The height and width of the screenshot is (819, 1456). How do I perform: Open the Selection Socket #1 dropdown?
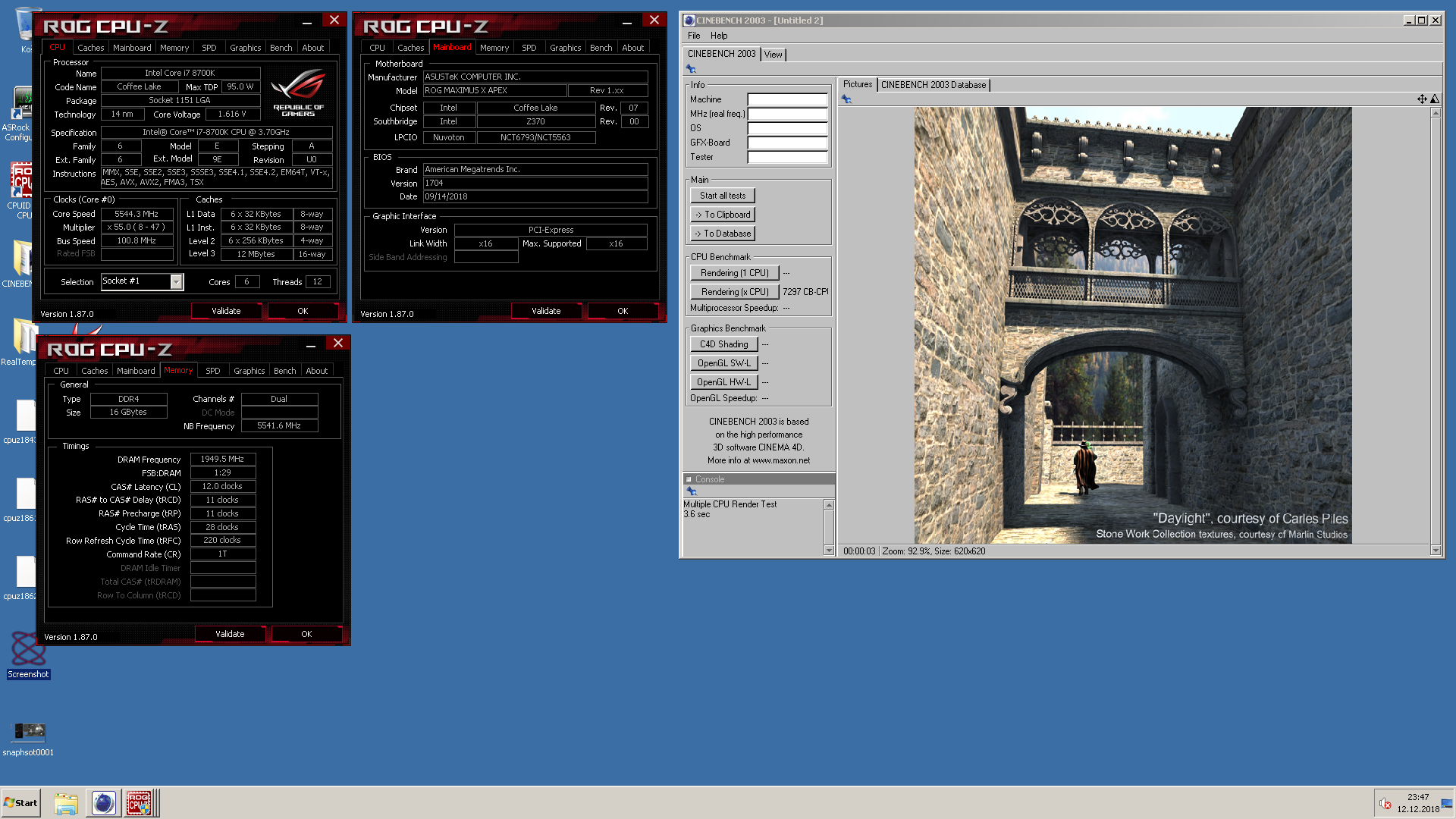pos(176,281)
